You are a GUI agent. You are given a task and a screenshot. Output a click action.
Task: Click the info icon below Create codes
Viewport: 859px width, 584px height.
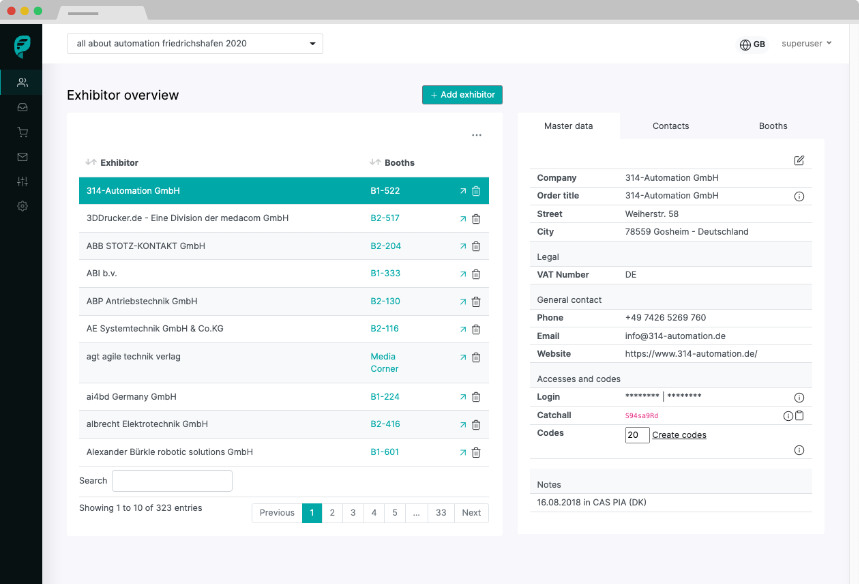[799, 450]
